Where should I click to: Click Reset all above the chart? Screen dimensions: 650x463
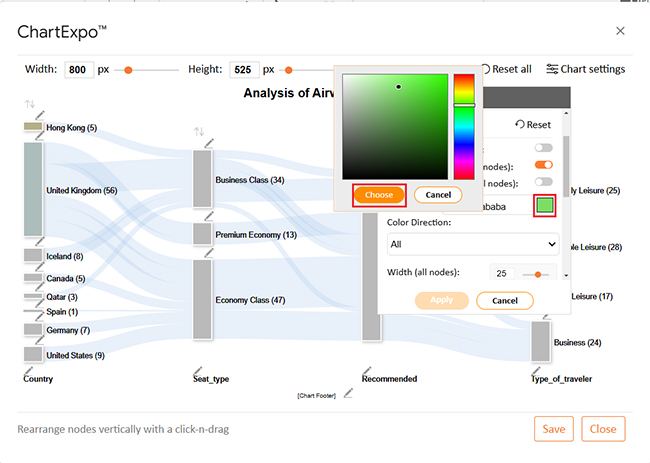506,69
